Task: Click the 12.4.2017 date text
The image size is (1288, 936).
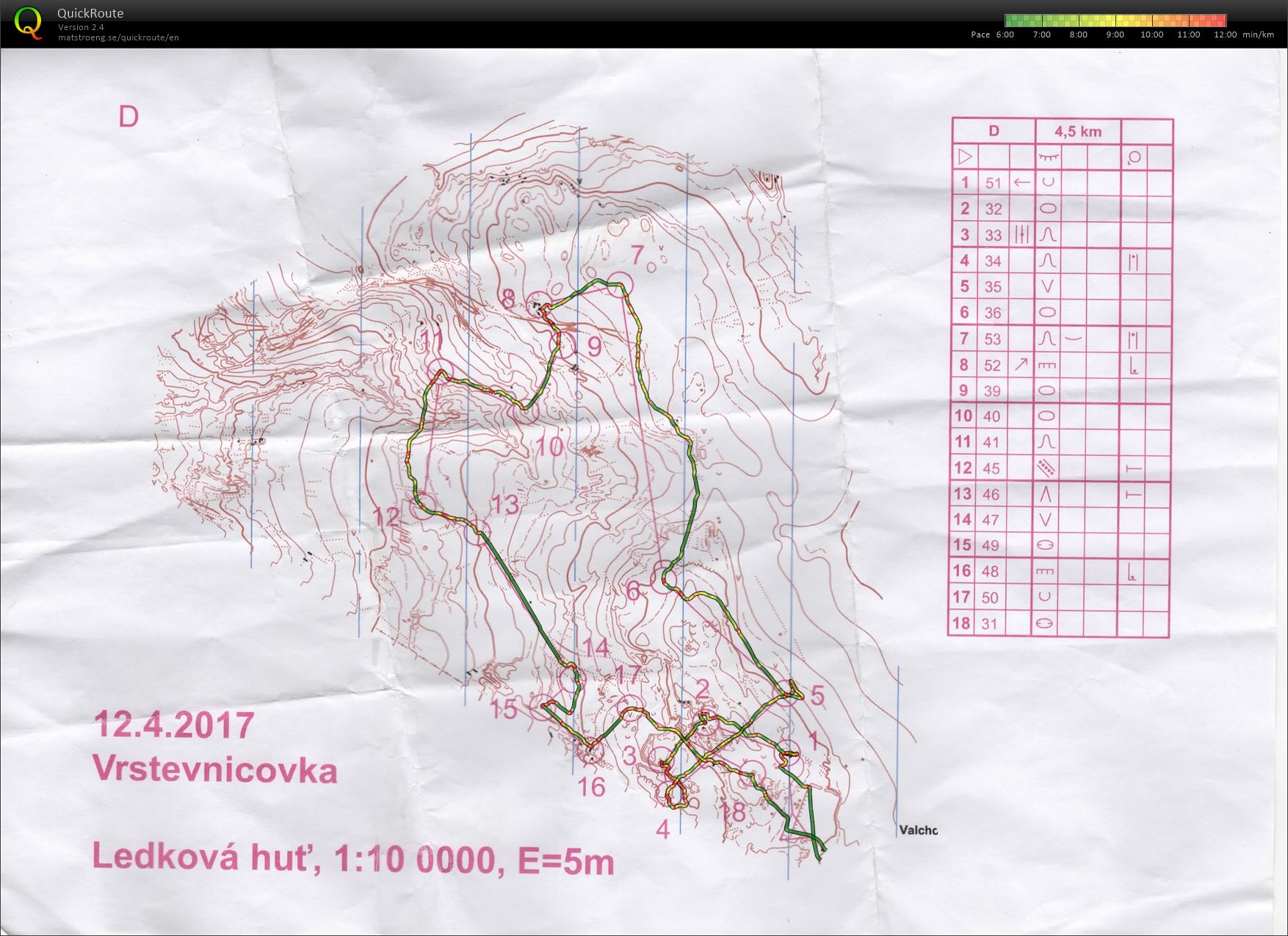Action: coord(174,725)
